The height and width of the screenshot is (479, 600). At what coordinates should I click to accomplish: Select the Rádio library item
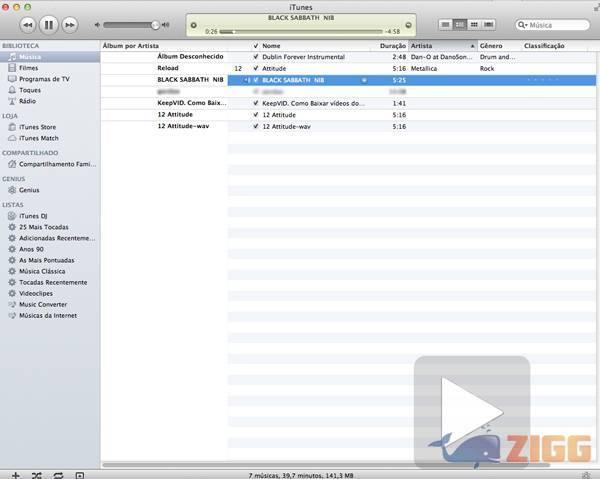pyautogui.click(x=28, y=101)
